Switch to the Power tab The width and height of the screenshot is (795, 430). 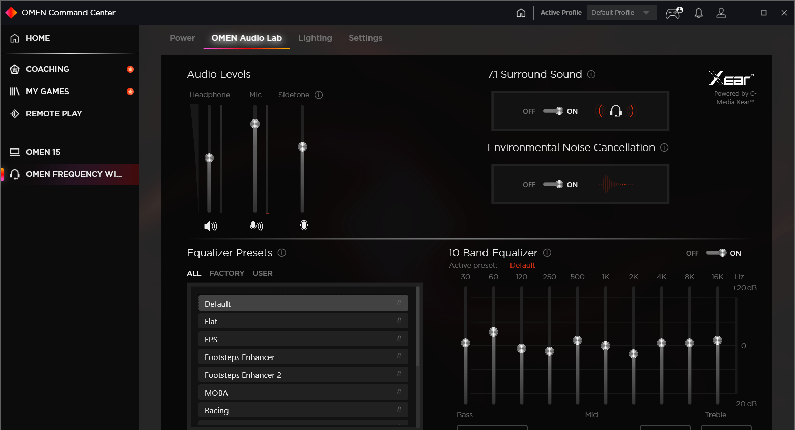(182, 38)
